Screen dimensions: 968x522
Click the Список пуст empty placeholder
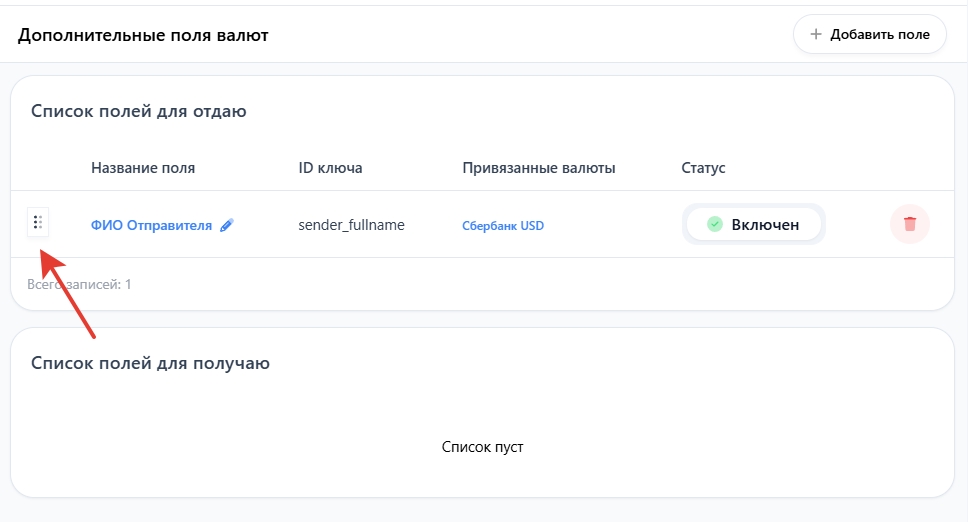coord(482,447)
